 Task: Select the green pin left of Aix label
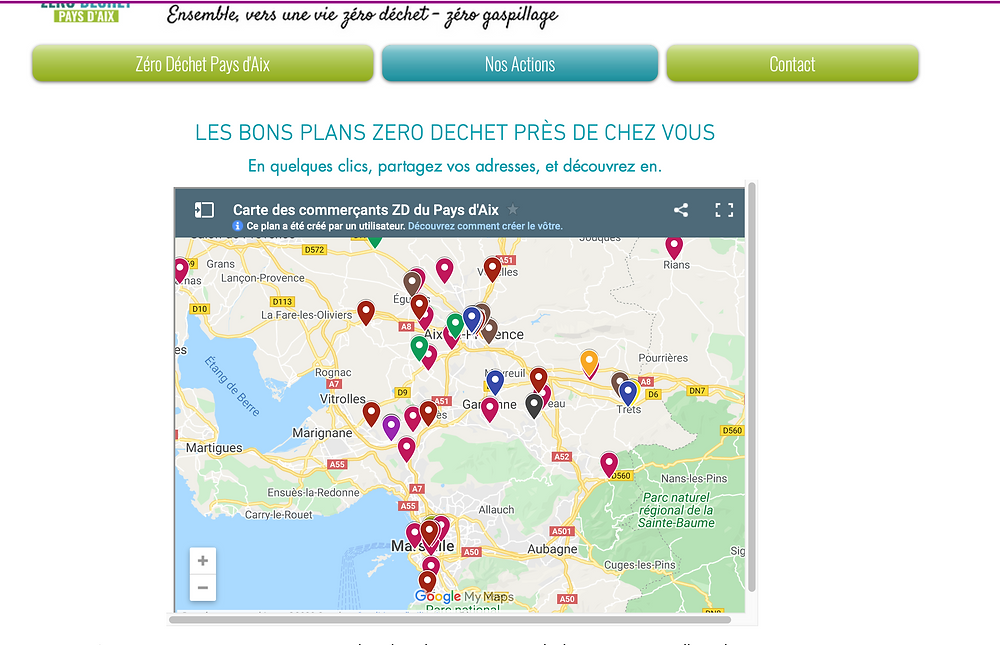pyautogui.click(x=455, y=325)
